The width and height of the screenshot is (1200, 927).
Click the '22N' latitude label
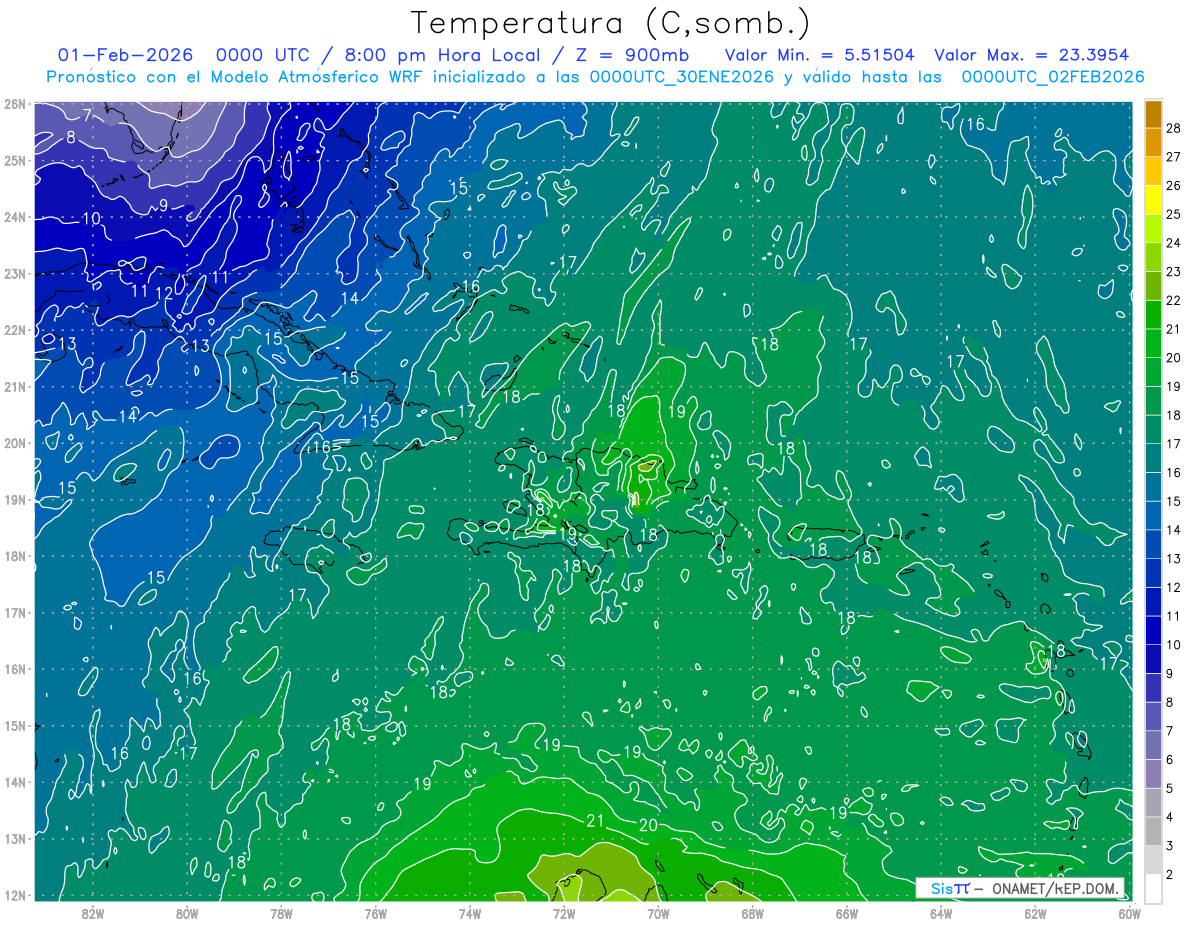pyautogui.click(x=14, y=330)
